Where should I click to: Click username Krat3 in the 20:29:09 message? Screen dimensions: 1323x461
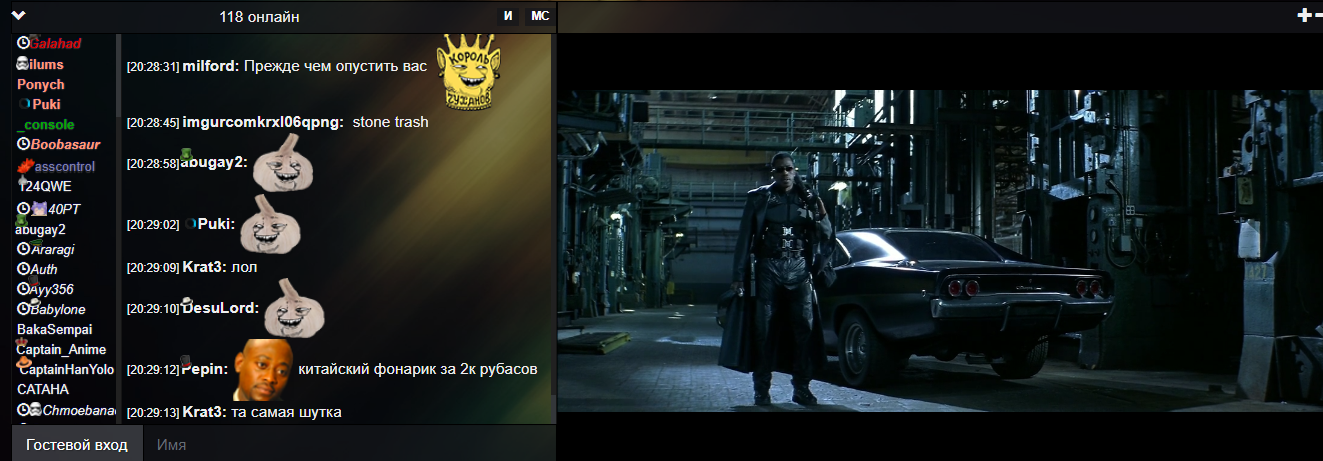point(204,268)
